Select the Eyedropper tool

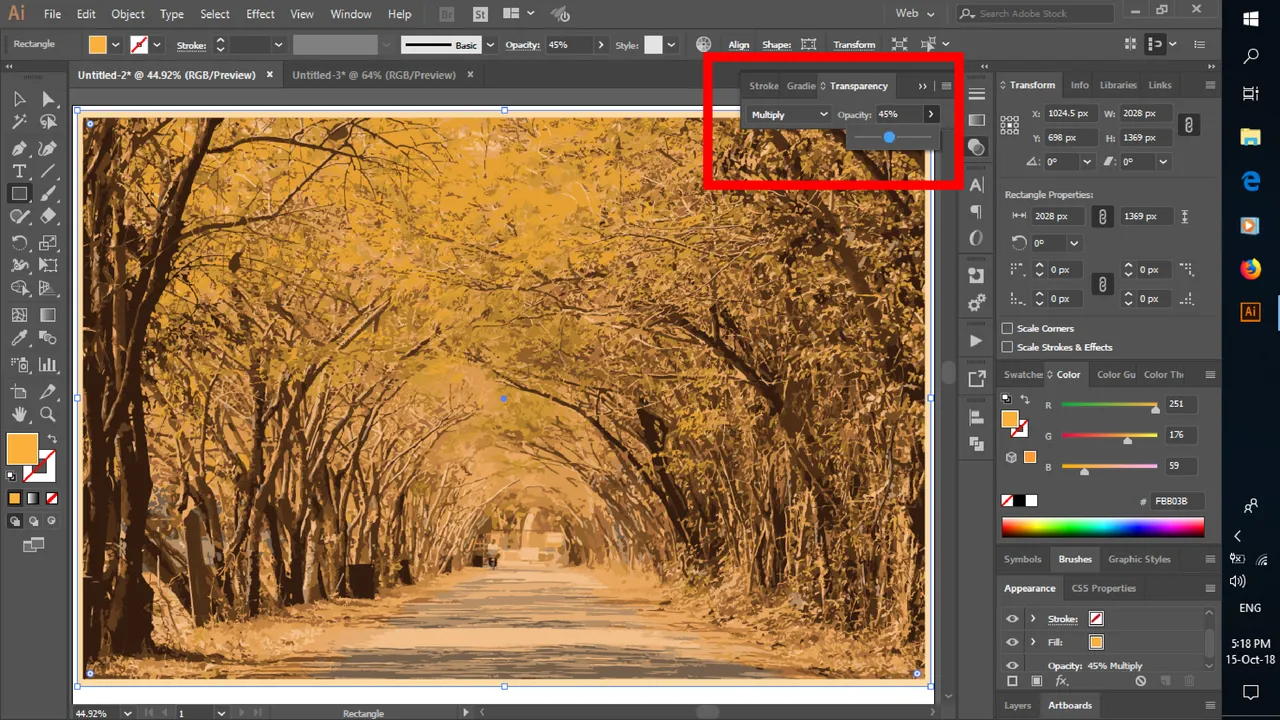click(x=19, y=339)
